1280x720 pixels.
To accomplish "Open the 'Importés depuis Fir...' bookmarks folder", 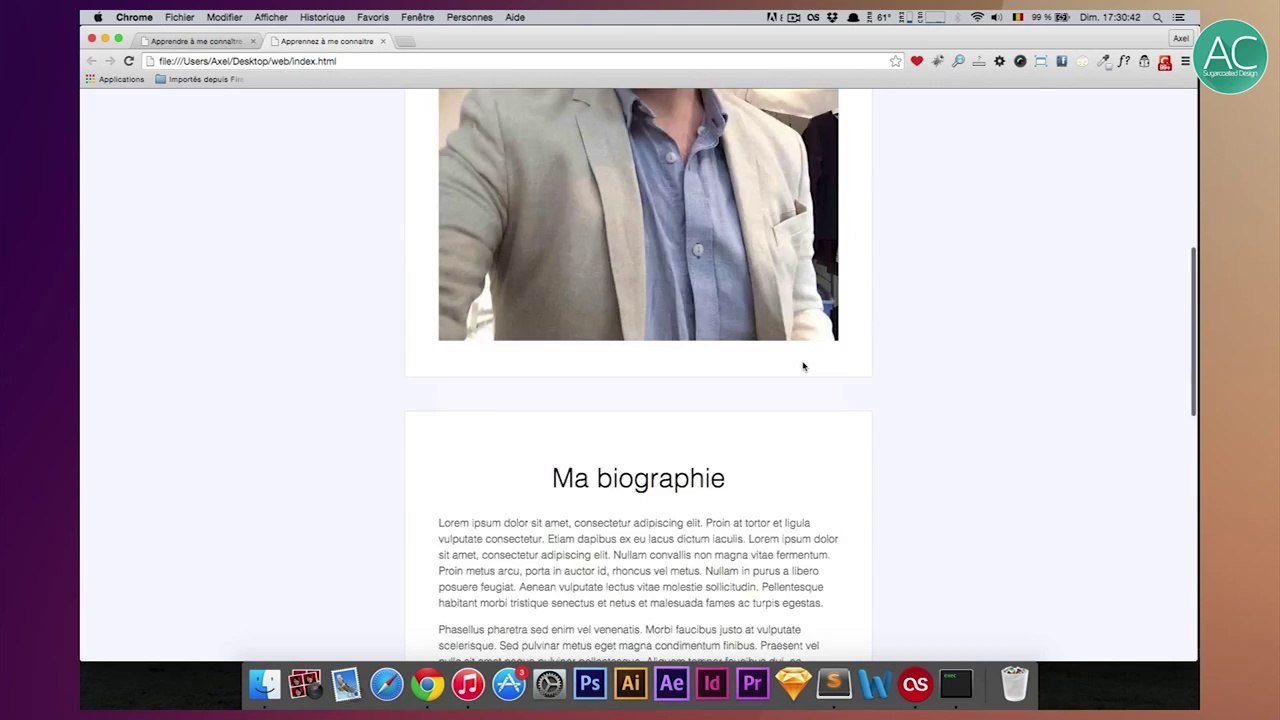I will pyautogui.click(x=200, y=79).
